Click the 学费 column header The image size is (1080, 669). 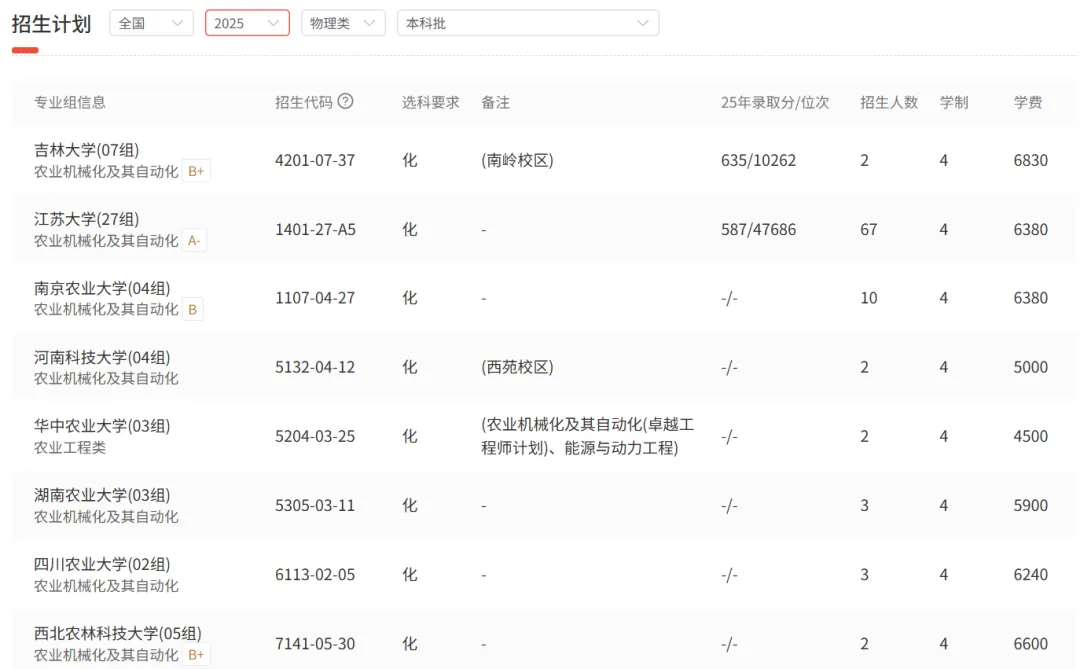click(1028, 103)
